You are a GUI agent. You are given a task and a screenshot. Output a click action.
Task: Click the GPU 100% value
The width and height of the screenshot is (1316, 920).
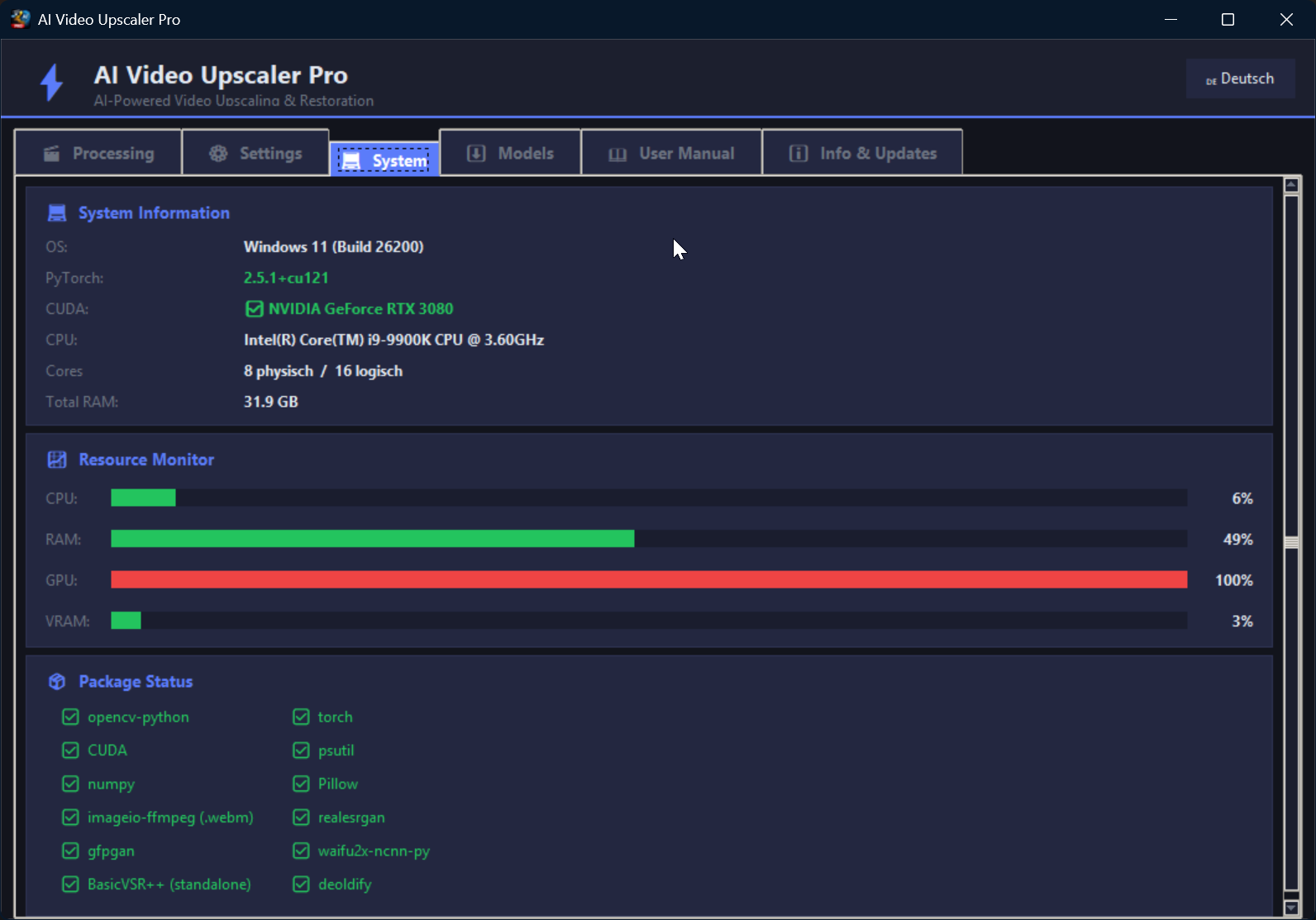pyautogui.click(x=1234, y=580)
